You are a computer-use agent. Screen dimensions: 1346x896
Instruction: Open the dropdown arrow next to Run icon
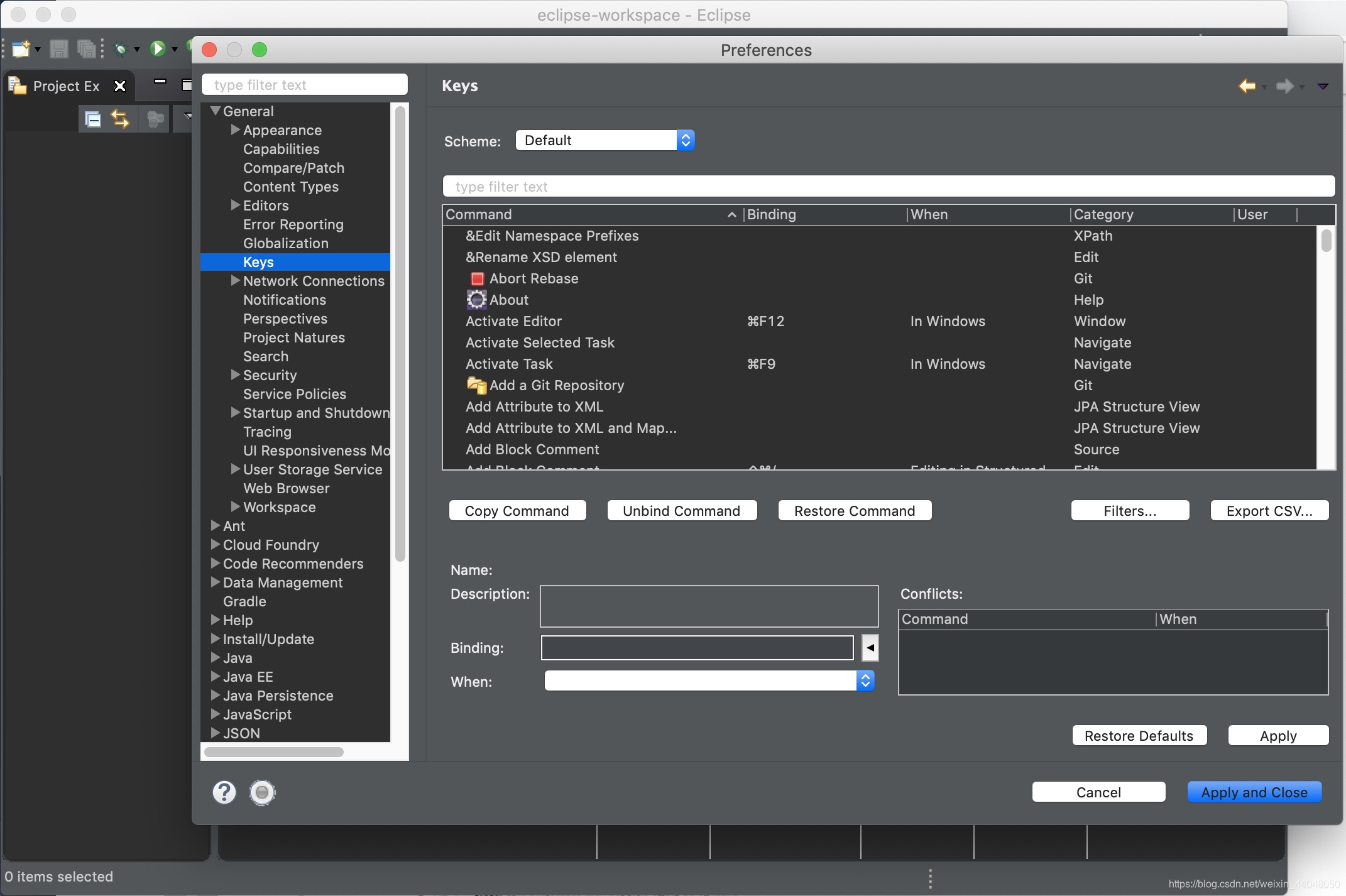pyautogui.click(x=175, y=49)
